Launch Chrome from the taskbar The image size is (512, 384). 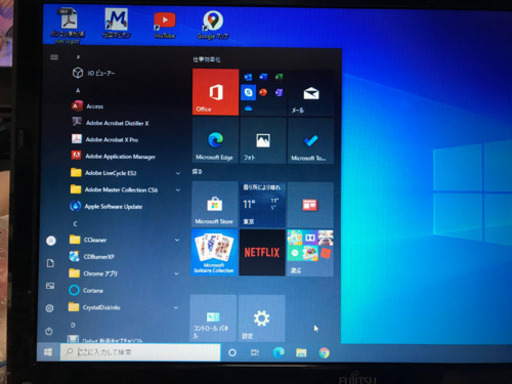pos(324,353)
